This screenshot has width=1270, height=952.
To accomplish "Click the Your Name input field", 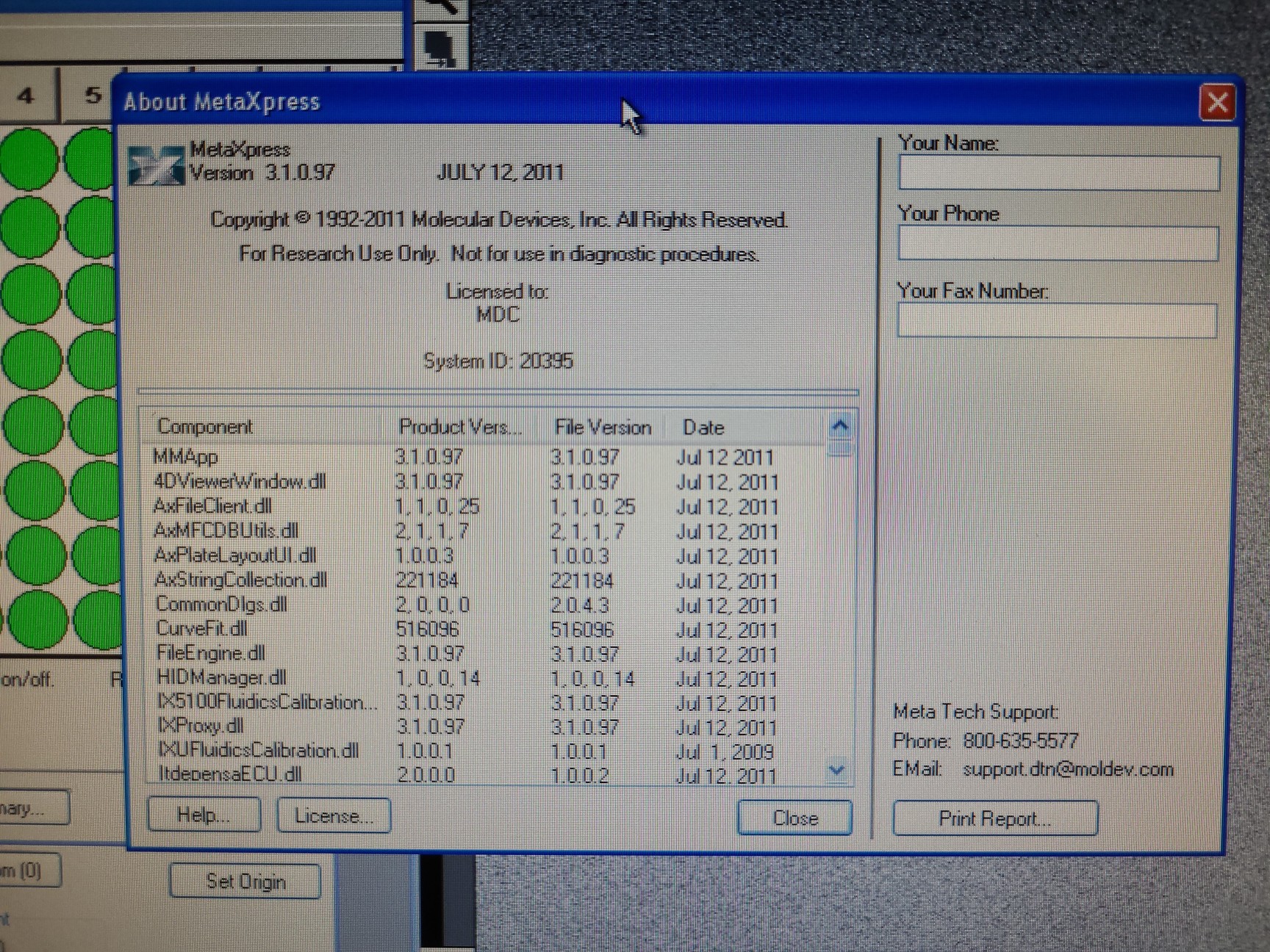I will [x=1058, y=174].
